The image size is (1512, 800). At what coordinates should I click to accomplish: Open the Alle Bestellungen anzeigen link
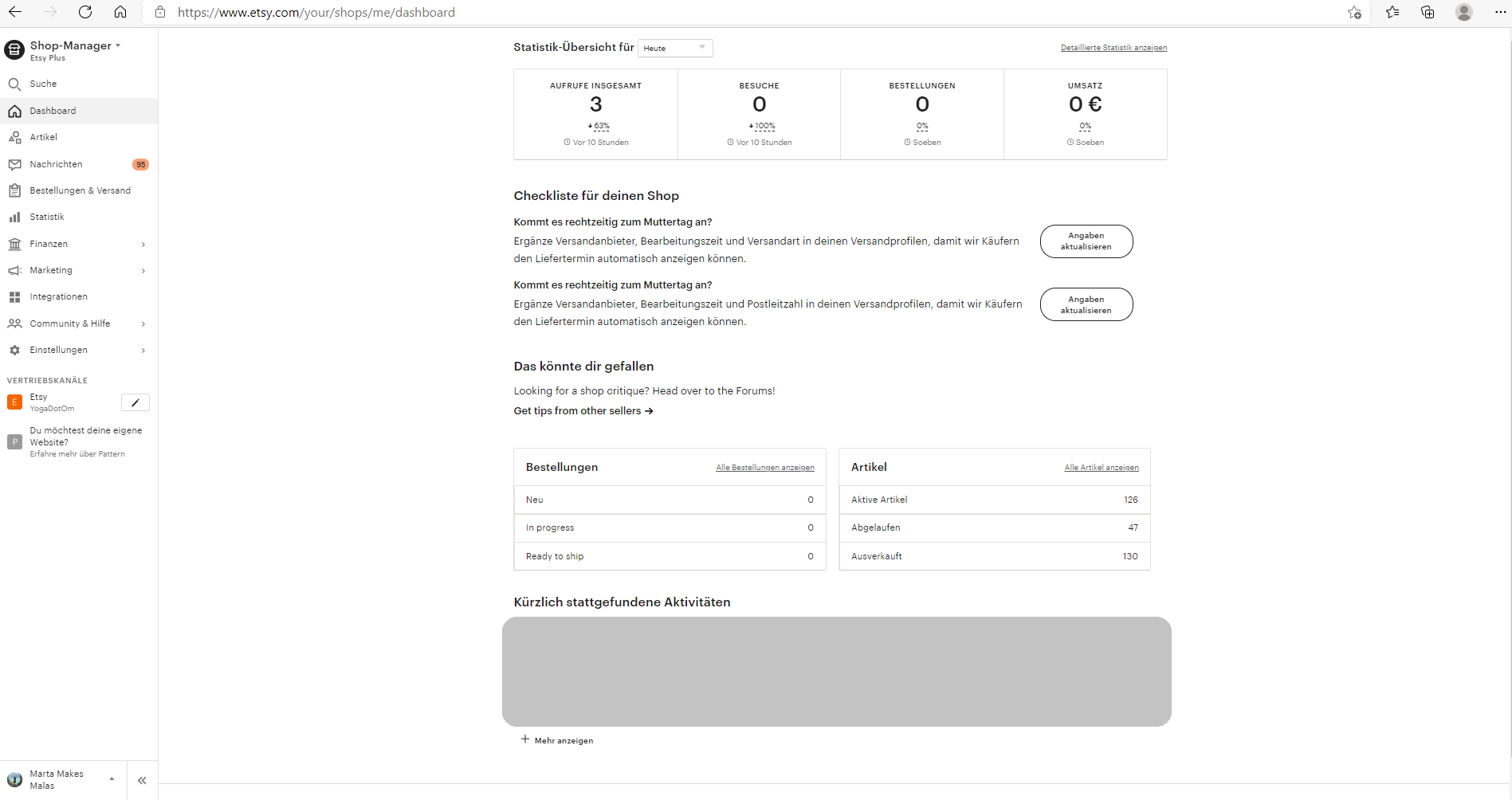(x=764, y=468)
